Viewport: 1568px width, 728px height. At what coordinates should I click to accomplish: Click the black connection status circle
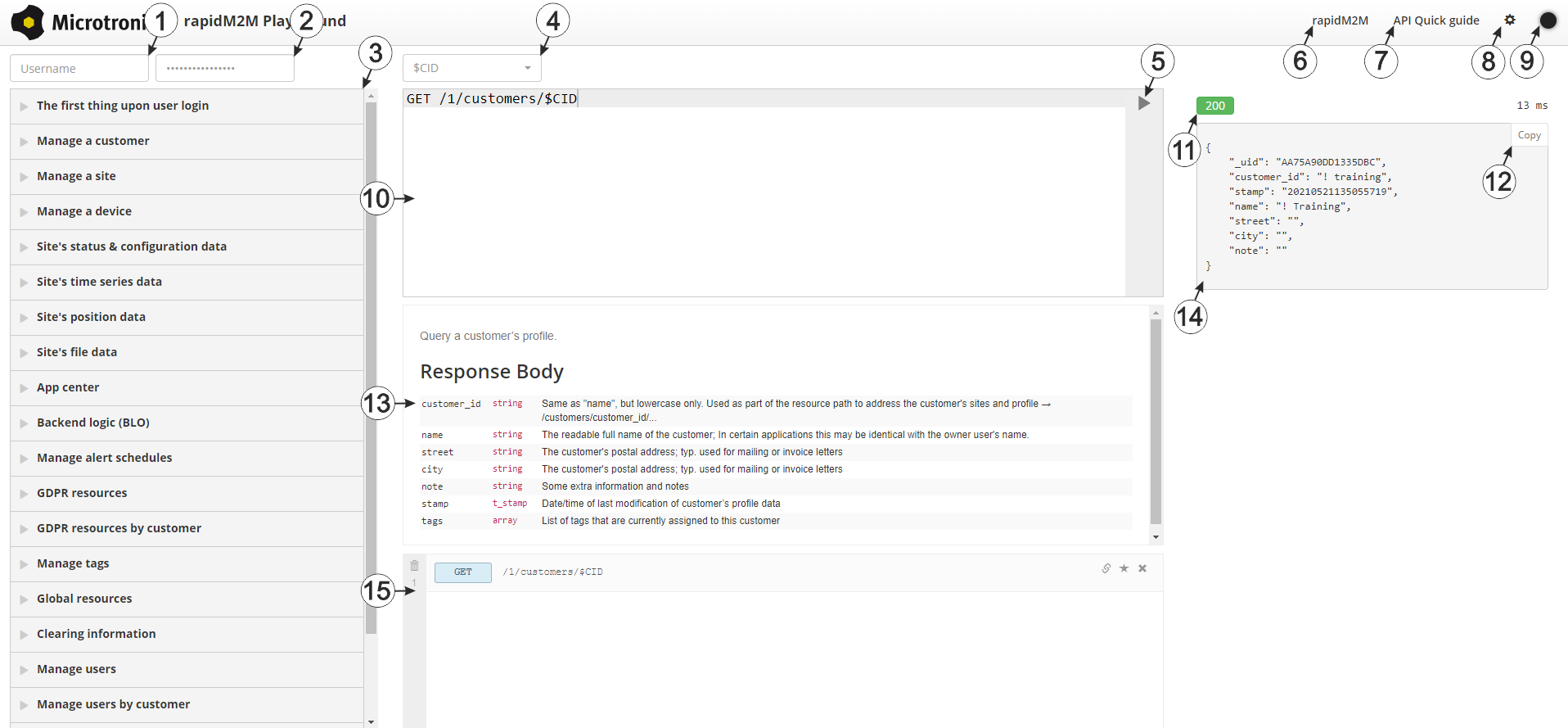[1548, 20]
